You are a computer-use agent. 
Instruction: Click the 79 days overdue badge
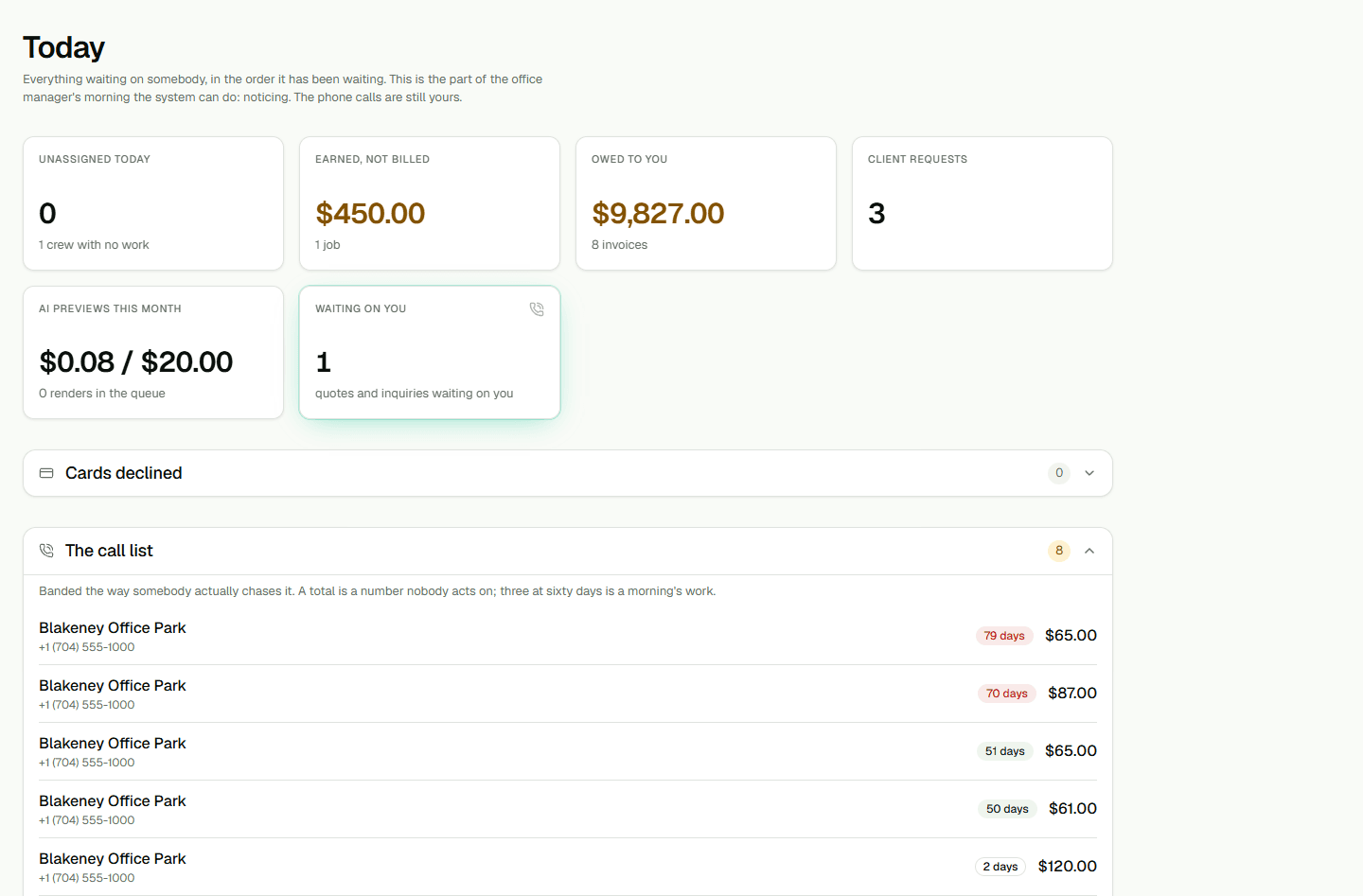tap(1004, 636)
